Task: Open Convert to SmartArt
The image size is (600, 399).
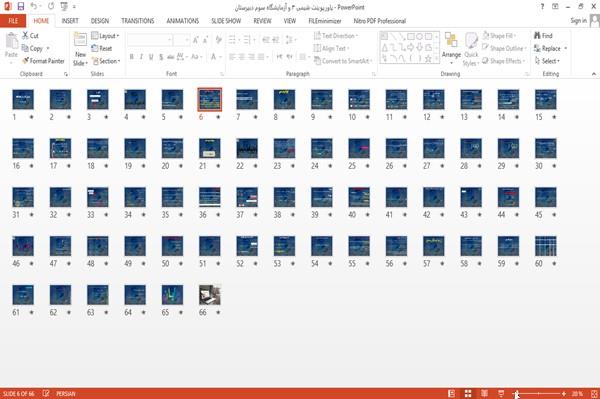Action: tap(342, 61)
